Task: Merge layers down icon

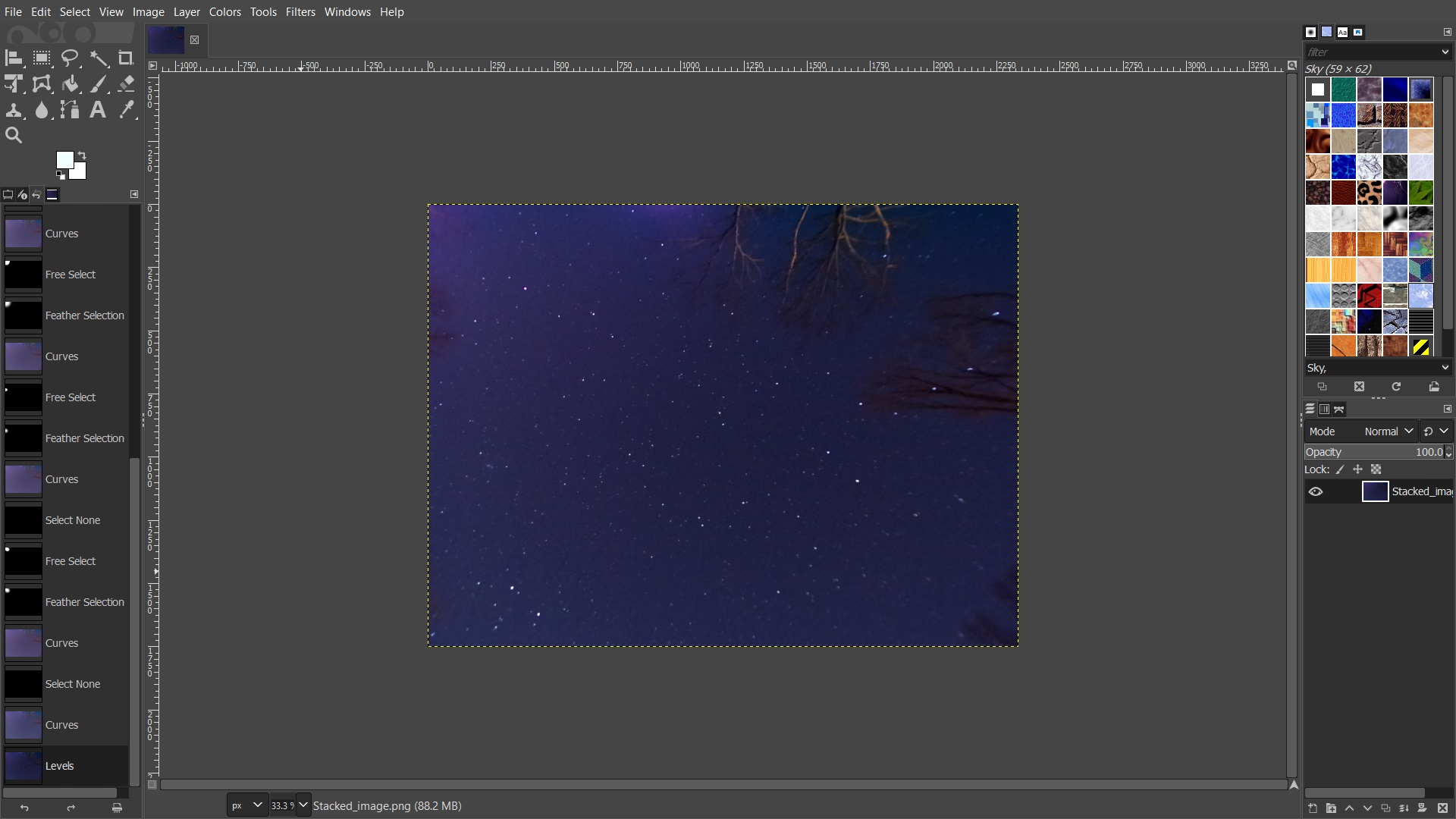Action: 1404,808
